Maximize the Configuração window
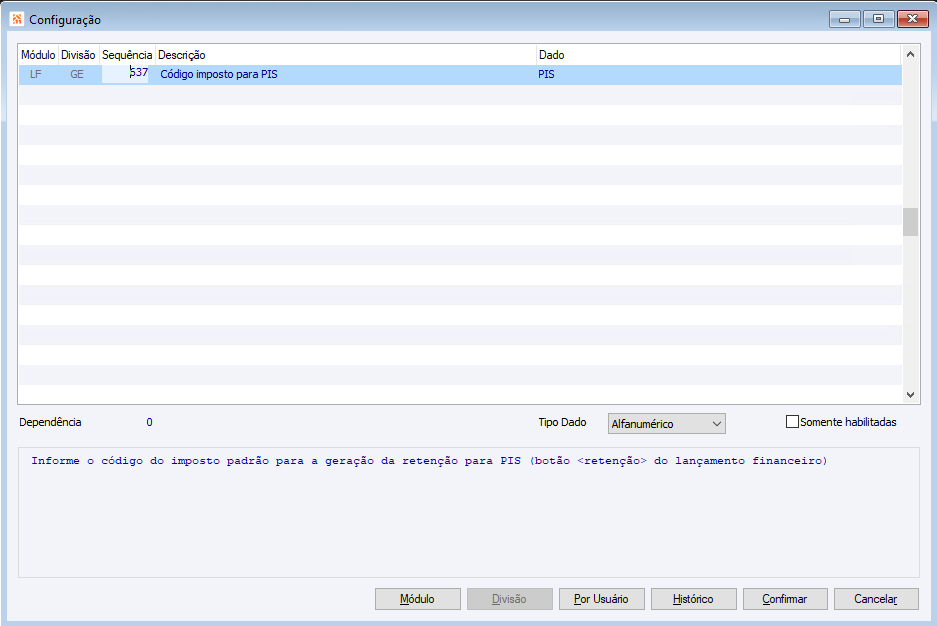The image size is (937, 626). pyautogui.click(x=878, y=19)
